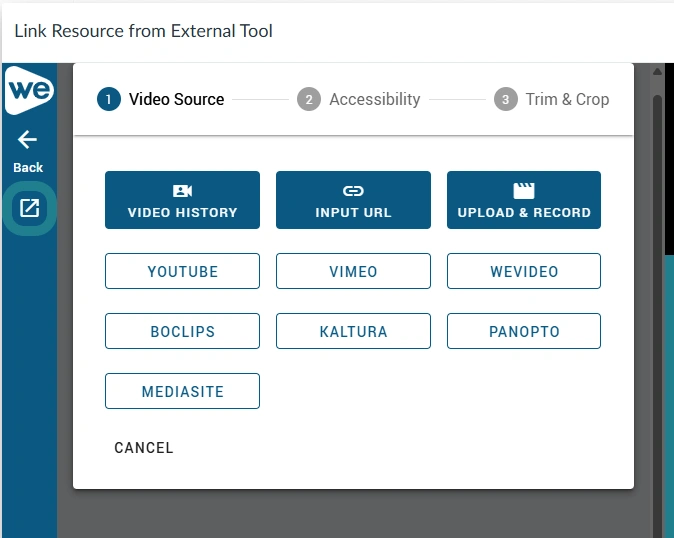This screenshot has width=674, height=538.
Task: Choose the Mediasite source button
Action: pyautogui.click(x=182, y=391)
